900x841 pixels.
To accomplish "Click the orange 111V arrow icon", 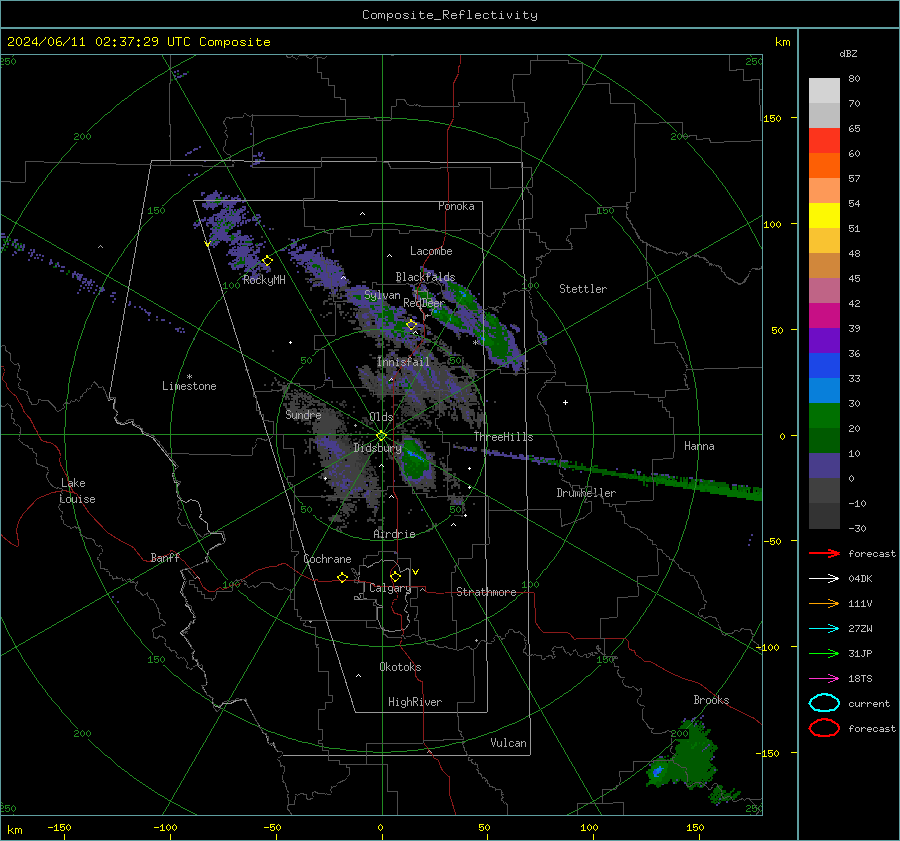I will [x=824, y=603].
